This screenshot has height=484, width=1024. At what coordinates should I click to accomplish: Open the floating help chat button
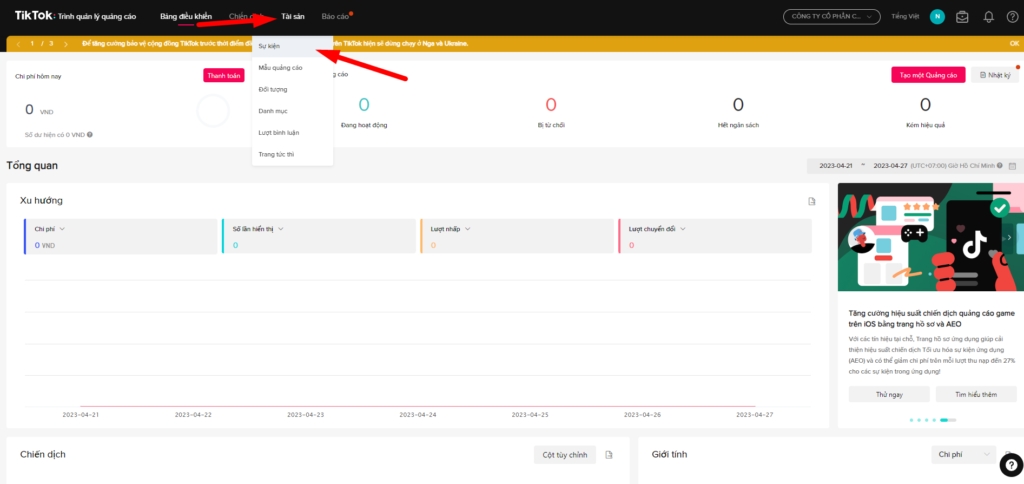pyautogui.click(x=1011, y=464)
